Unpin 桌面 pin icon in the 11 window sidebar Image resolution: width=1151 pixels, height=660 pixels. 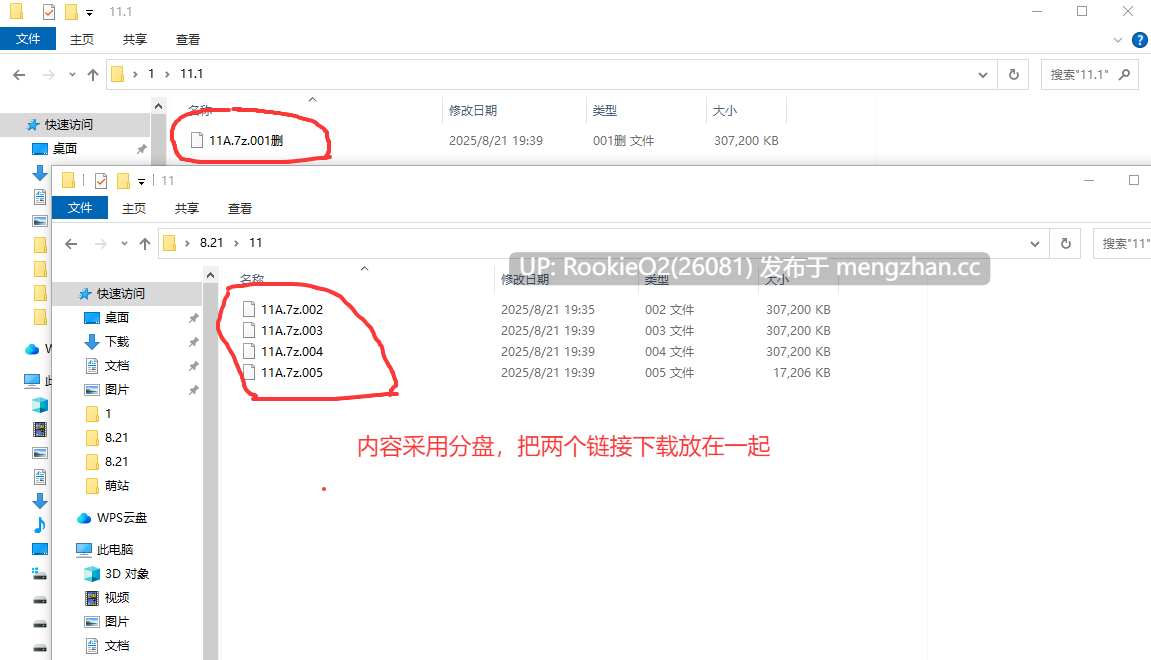click(193, 318)
